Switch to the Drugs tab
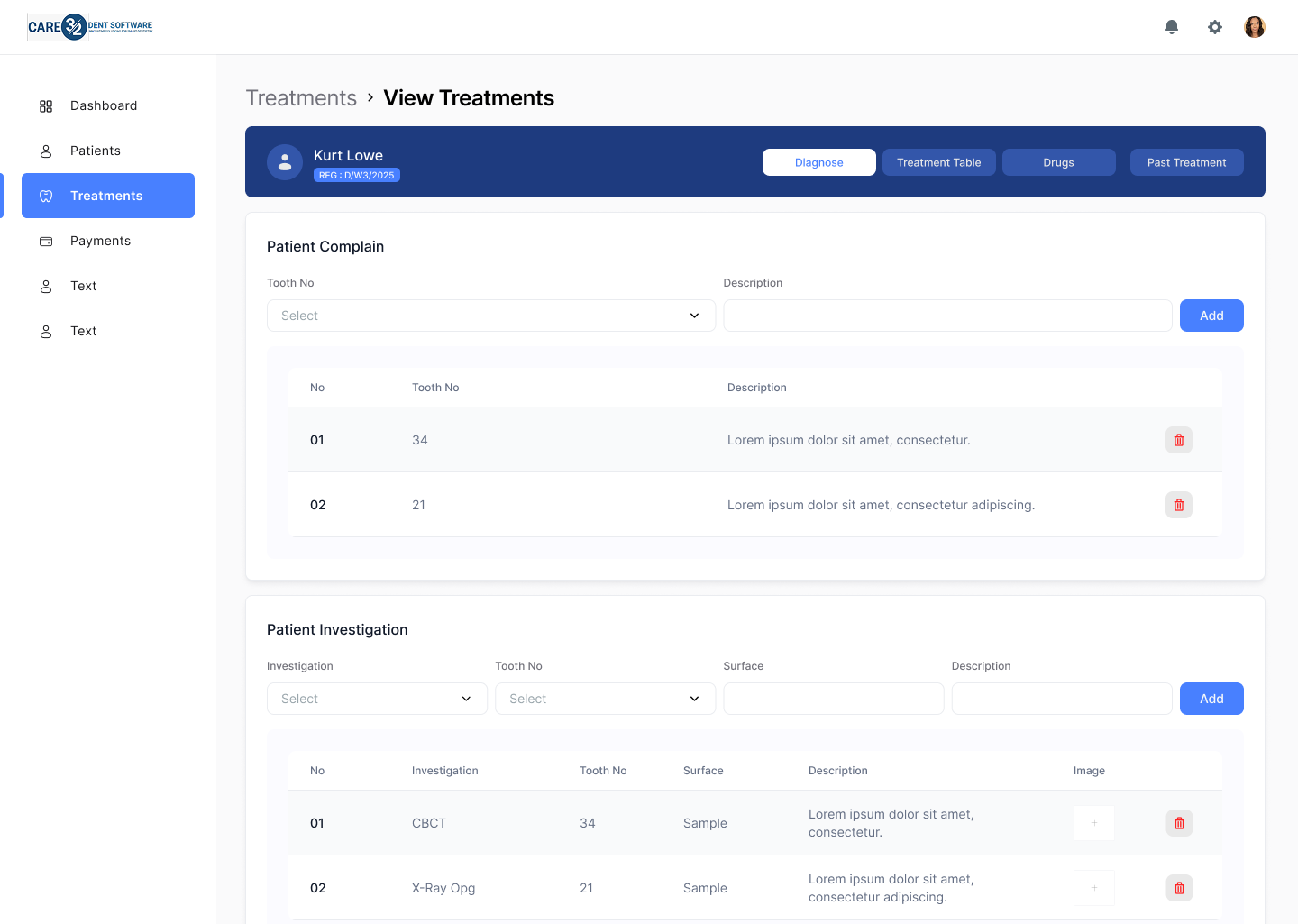This screenshot has height=924, width=1298. [1058, 162]
